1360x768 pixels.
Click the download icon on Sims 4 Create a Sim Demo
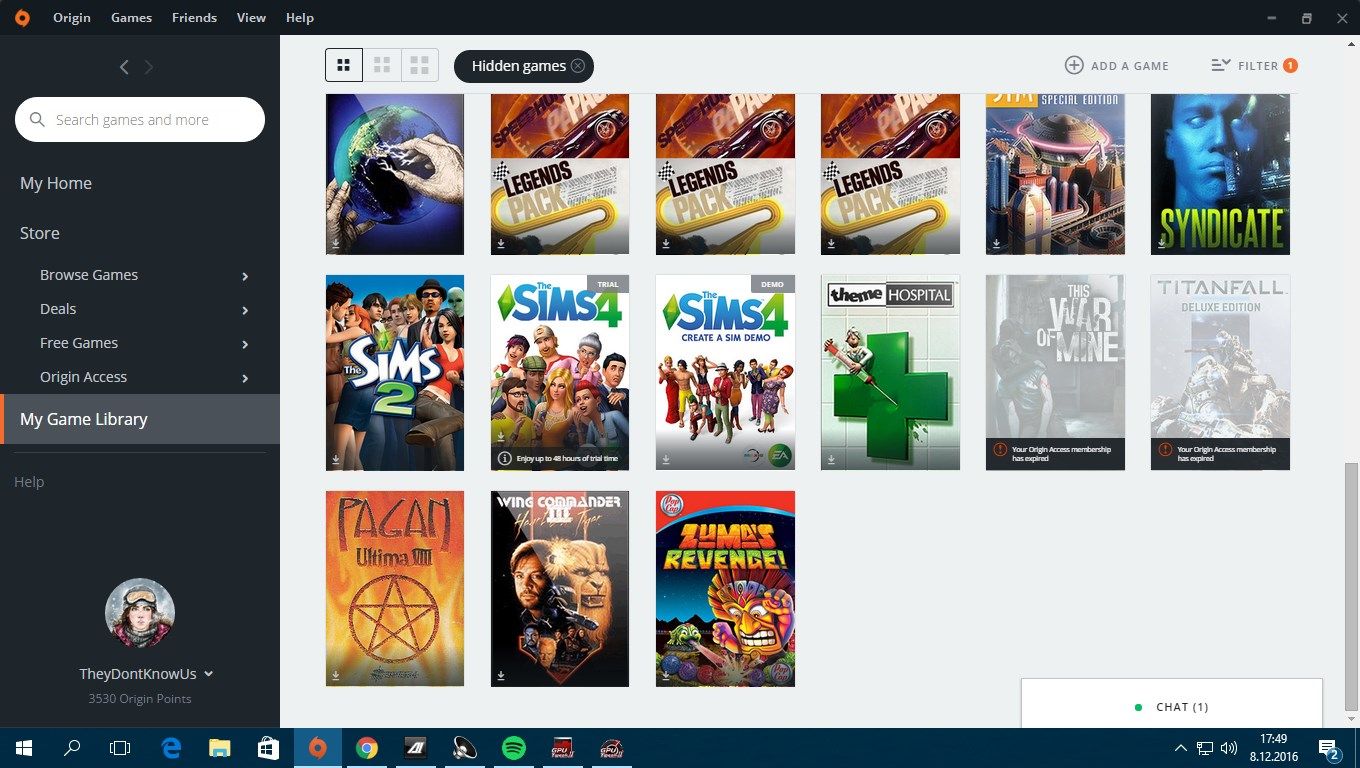pos(666,460)
